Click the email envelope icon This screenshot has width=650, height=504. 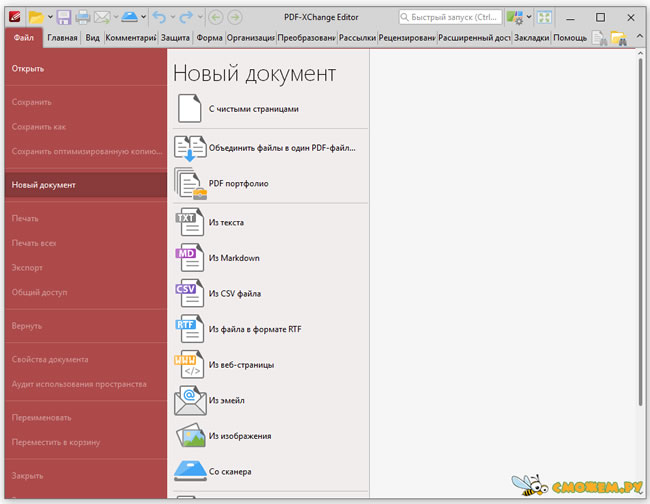point(189,400)
